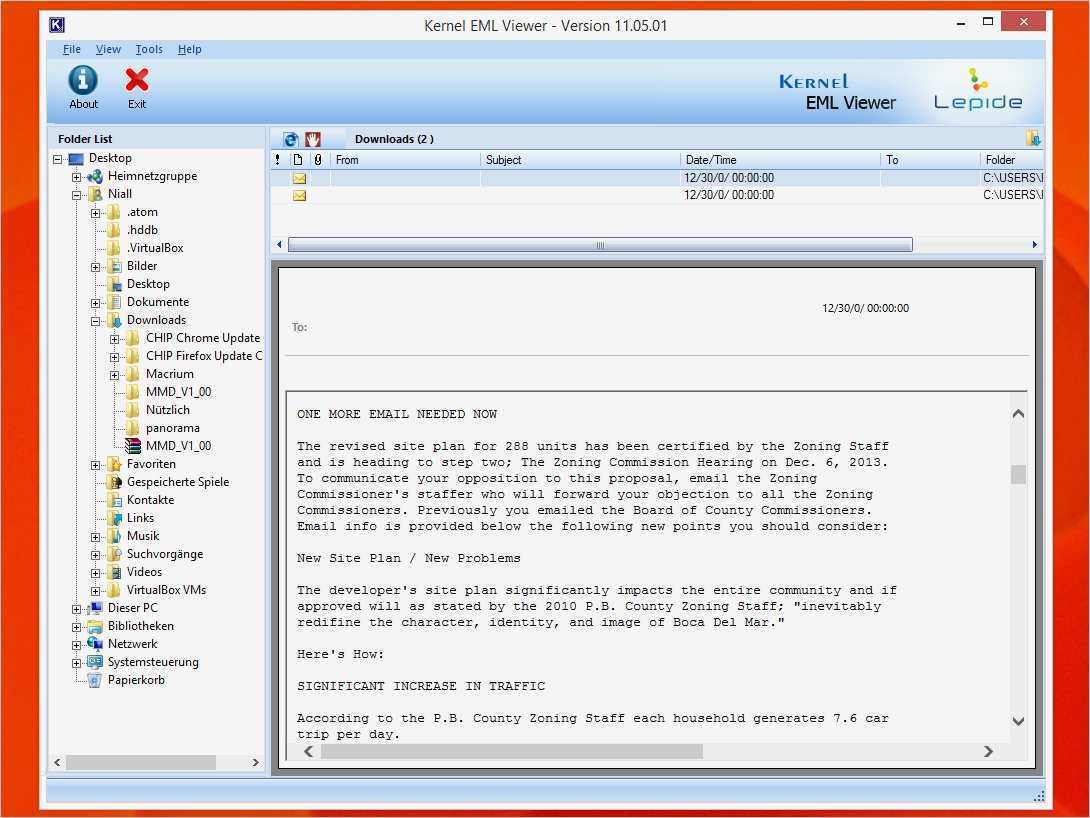Select Gespeicherte Spiele folder
The height and width of the screenshot is (818, 1090).
pyautogui.click(x=177, y=482)
